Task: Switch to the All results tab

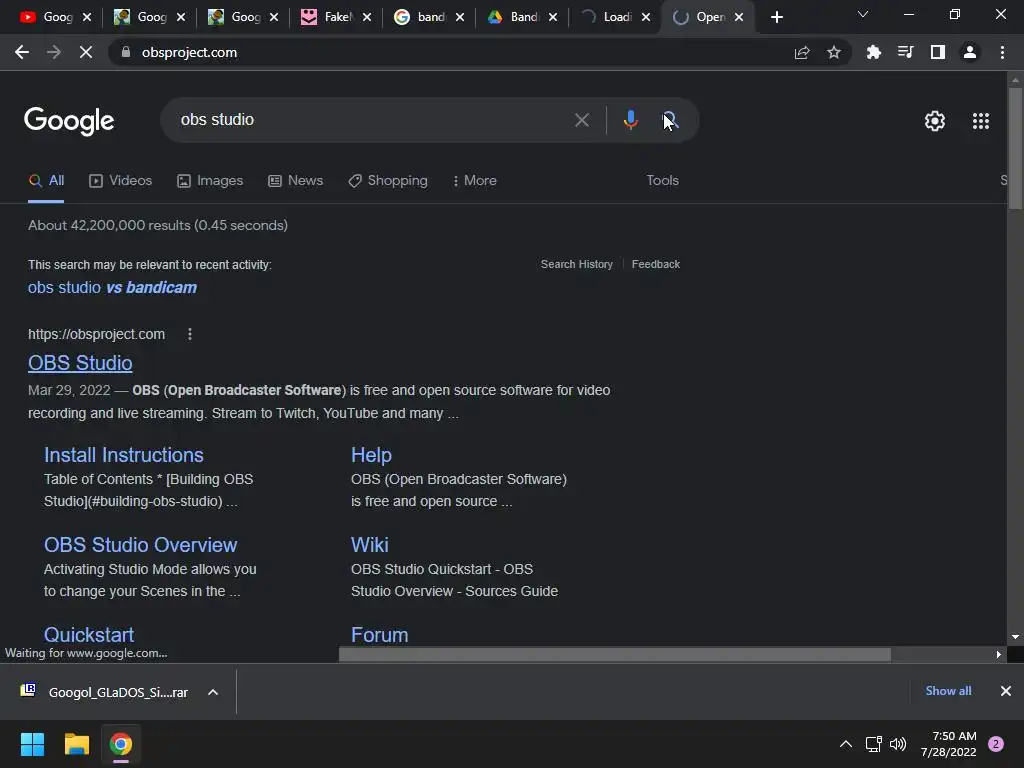Action: coord(46,181)
